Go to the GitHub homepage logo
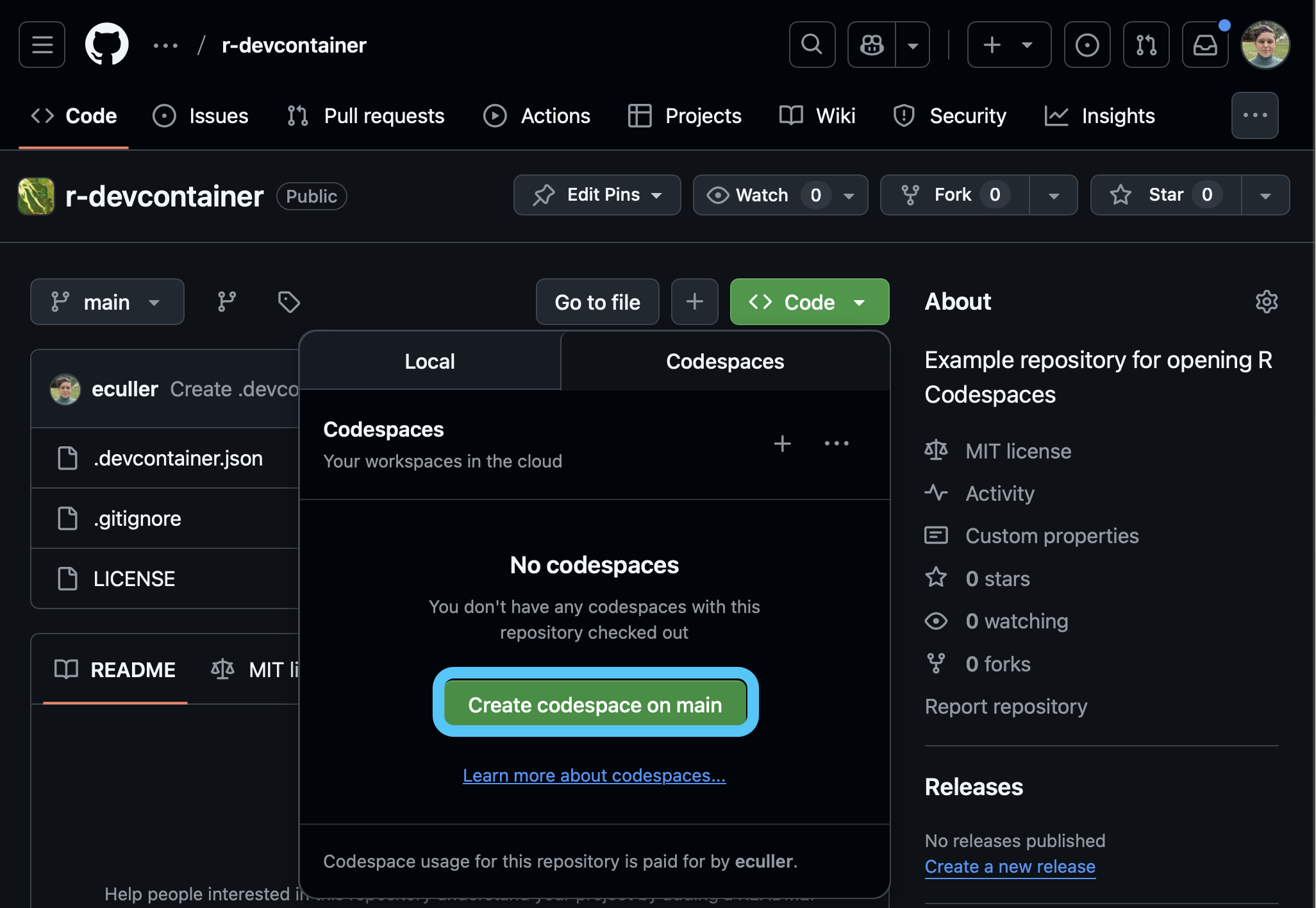Image resolution: width=1316 pixels, height=908 pixels. click(x=107, y=45)
